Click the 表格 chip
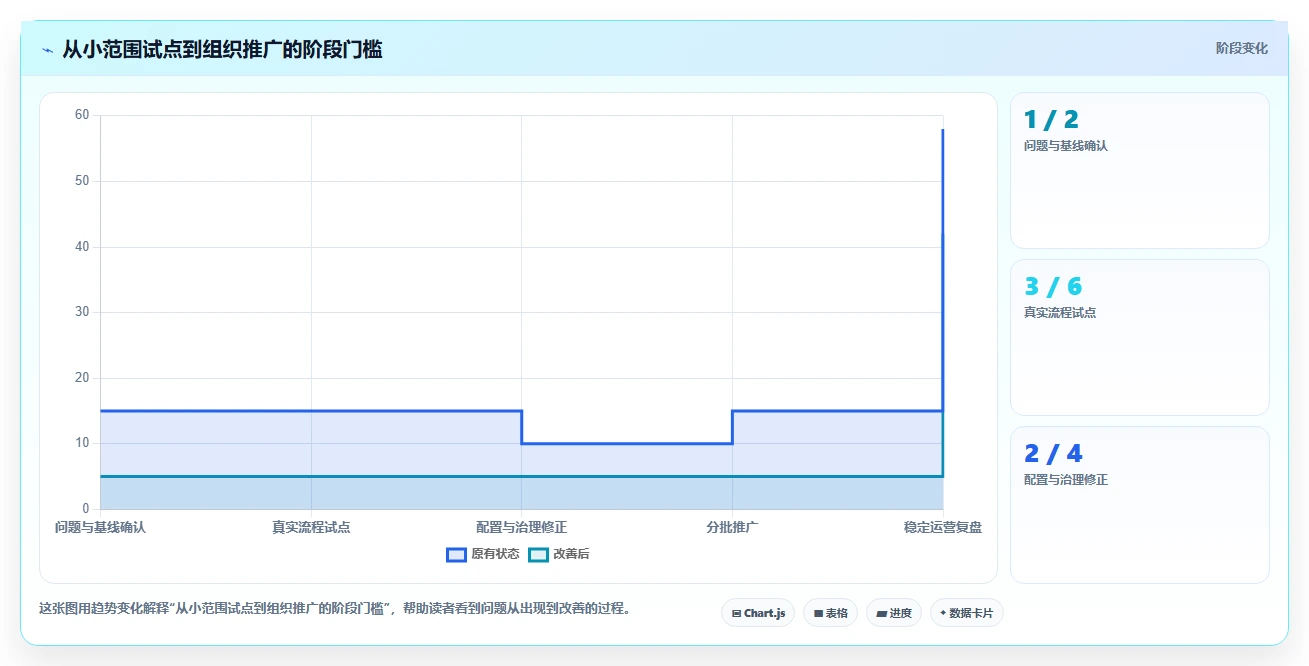Screen dimensions: 1309x666 tap(830, 613)
